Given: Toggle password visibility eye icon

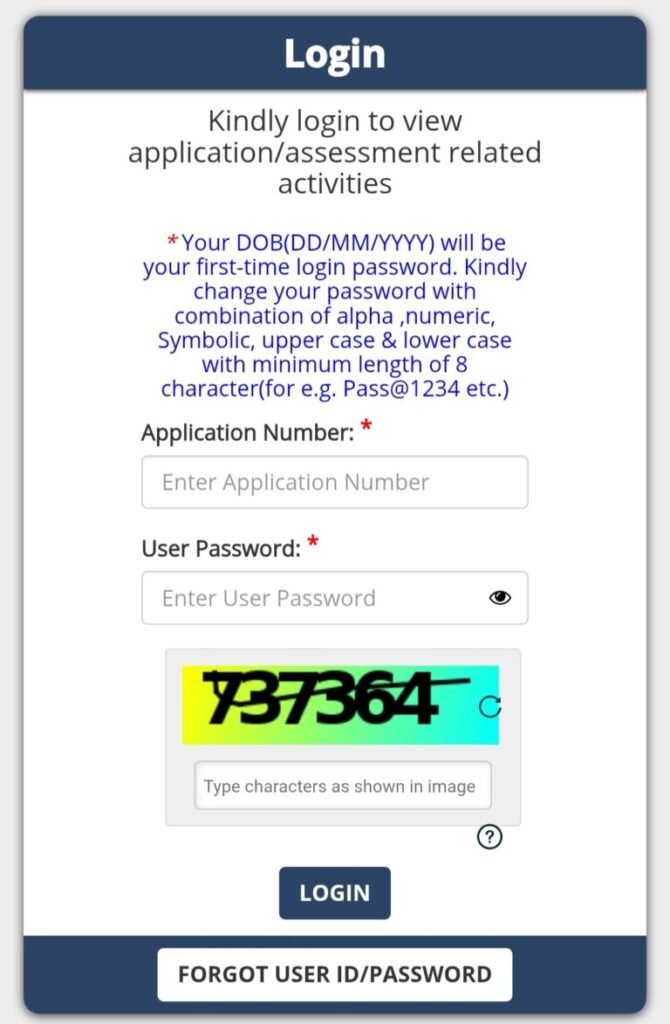Looking at the screenshot, I should (x=500, y=598).
